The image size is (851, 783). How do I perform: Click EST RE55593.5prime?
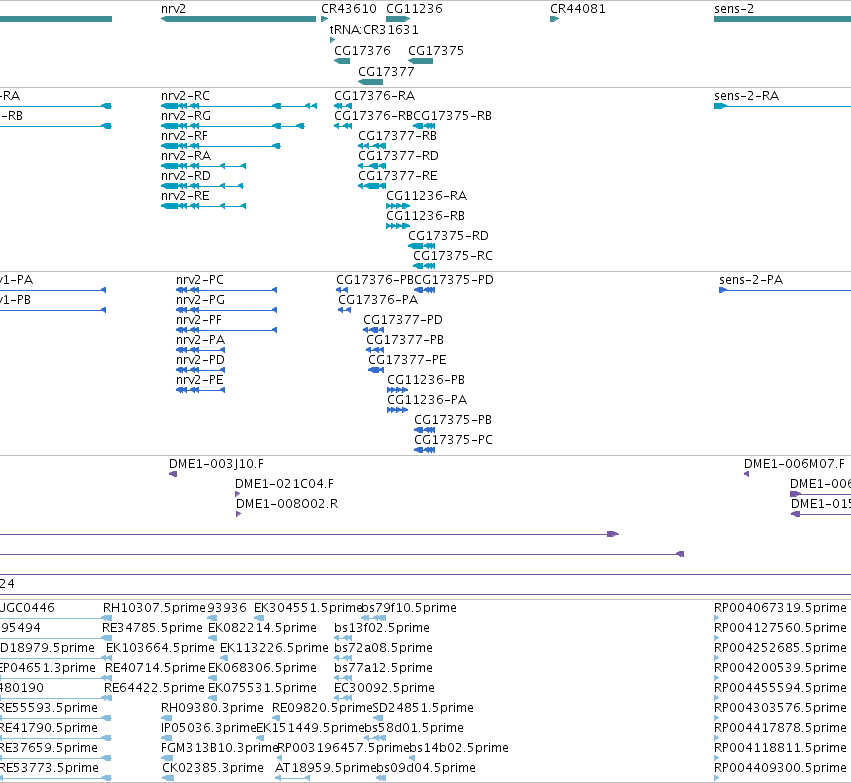pyautogui.click(x=48, y=709)
